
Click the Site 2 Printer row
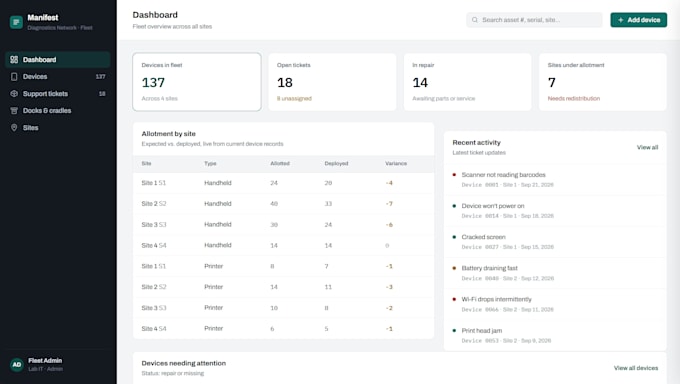tap(283, 287)
